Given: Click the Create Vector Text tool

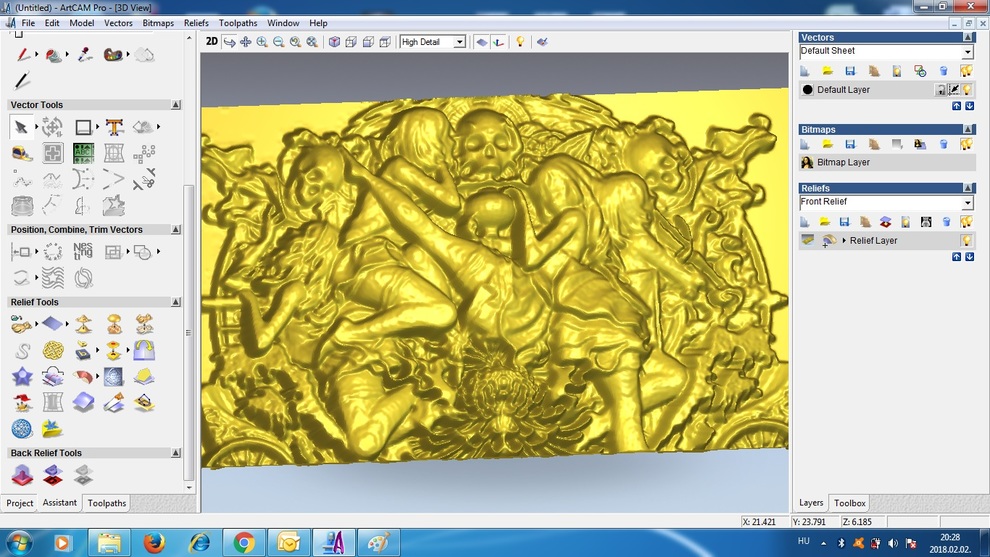Looking at the screenshot, I should (x=114, y=127).
